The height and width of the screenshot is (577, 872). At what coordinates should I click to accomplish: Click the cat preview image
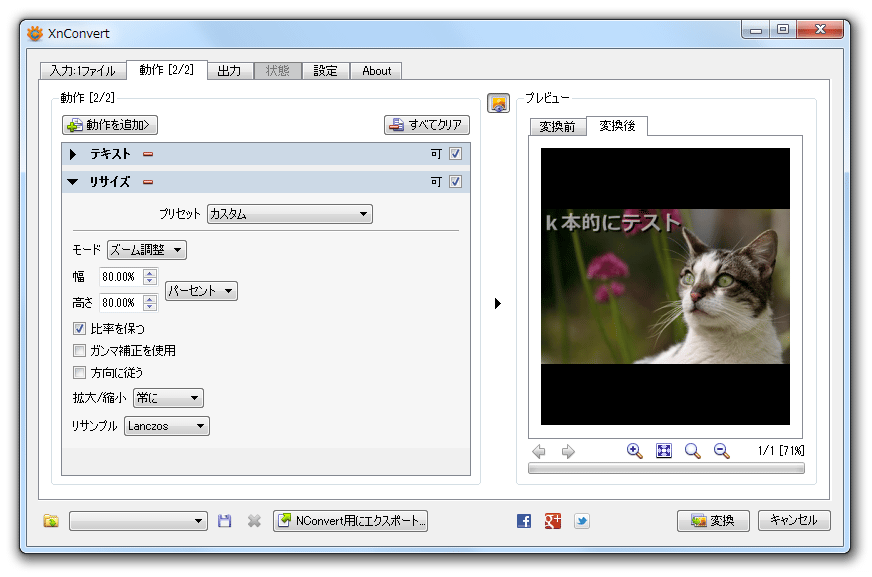[665, 286]
